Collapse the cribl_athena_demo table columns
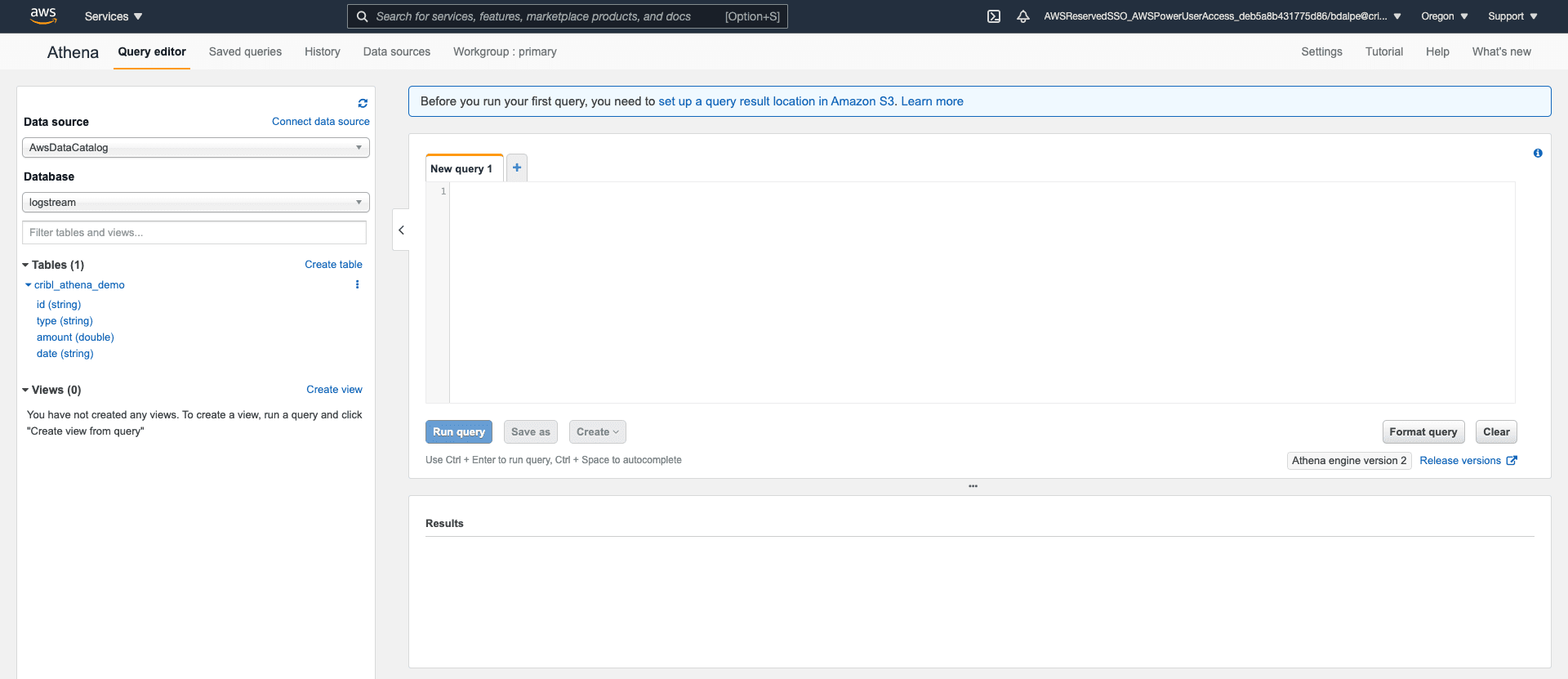 [x=29, y=285]
